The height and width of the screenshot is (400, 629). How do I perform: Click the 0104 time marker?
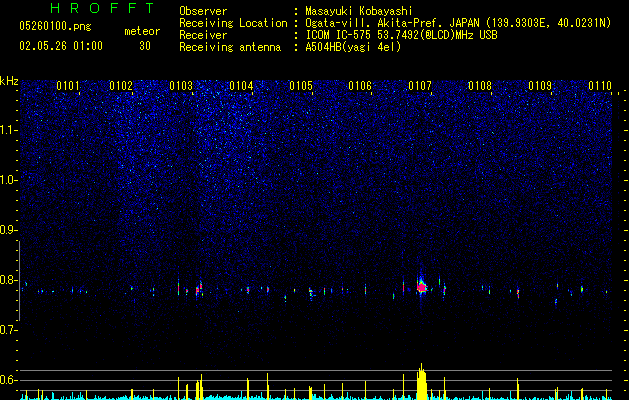241,86
